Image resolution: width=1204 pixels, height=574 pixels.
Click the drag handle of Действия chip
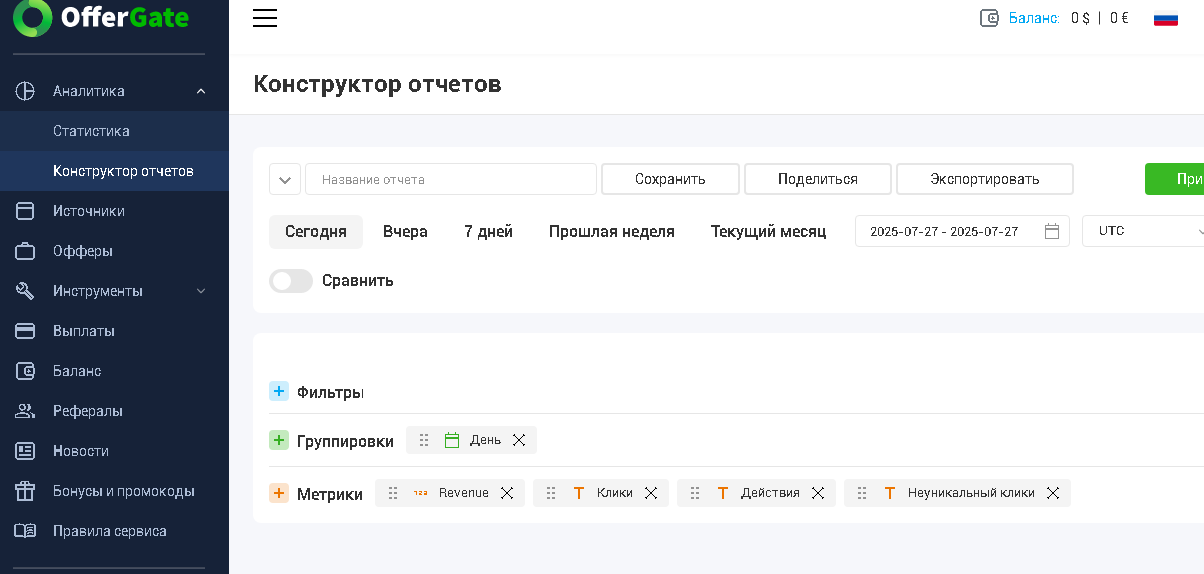pos(695,493)
